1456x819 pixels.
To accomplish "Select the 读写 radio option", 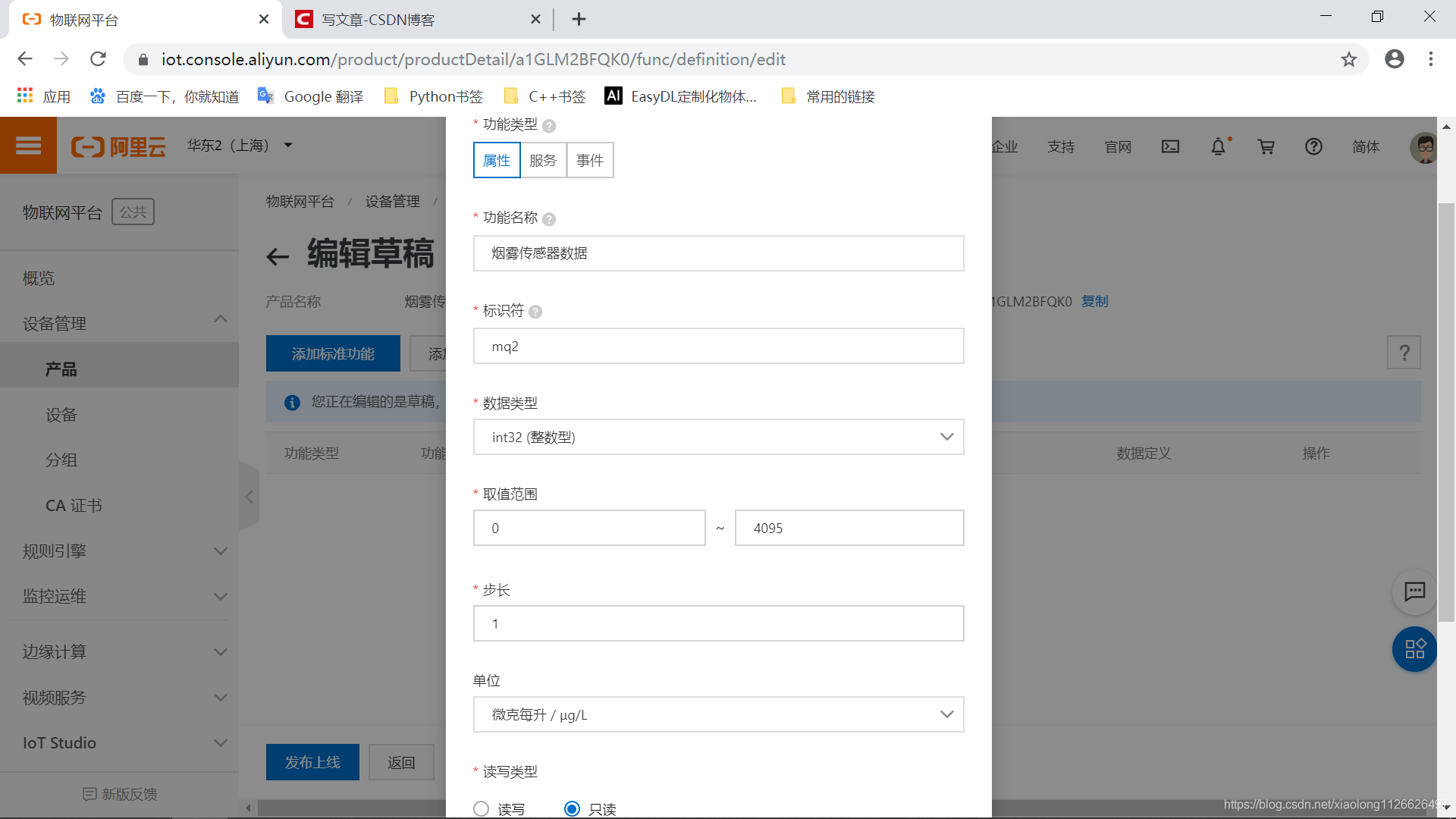I will coord(481,809).
